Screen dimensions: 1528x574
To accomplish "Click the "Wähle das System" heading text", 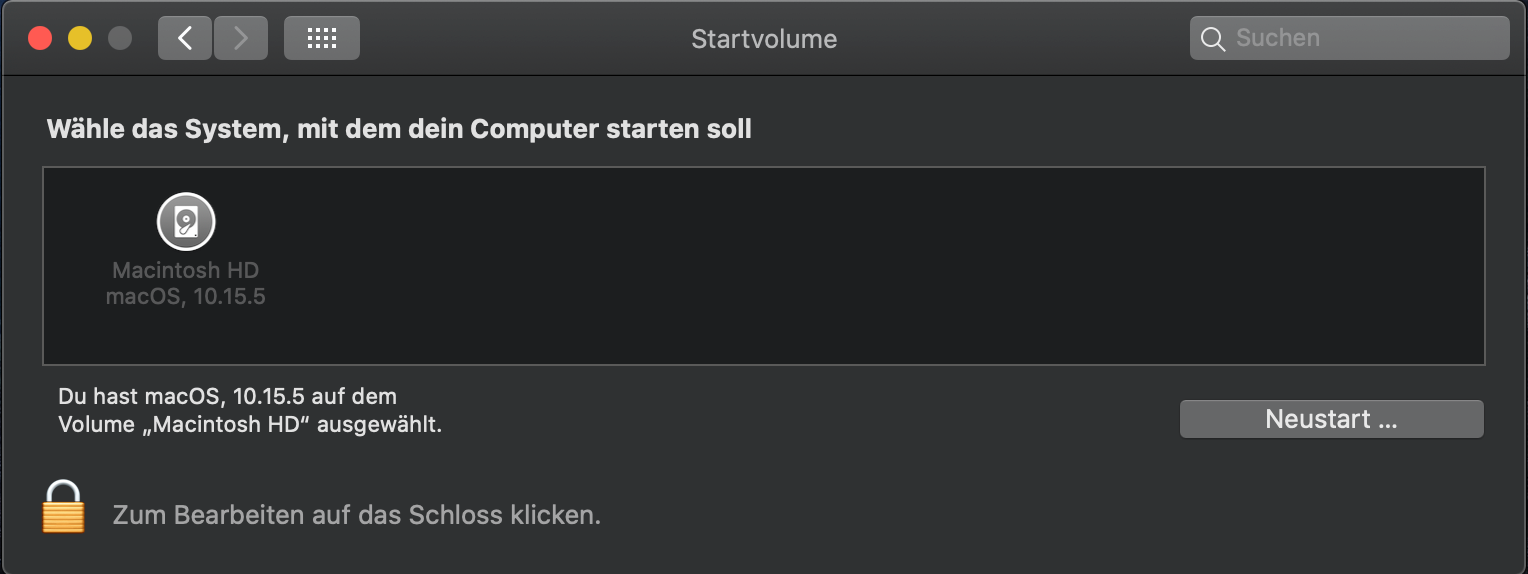I will tap(398, 130).
